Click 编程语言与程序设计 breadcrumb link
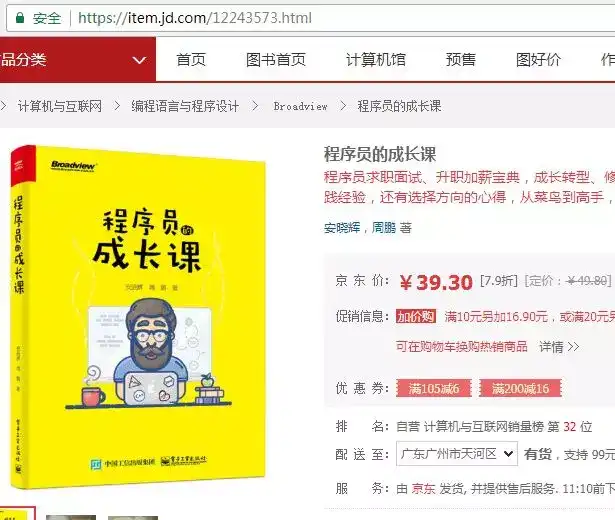615x520 pixels. 185,106
